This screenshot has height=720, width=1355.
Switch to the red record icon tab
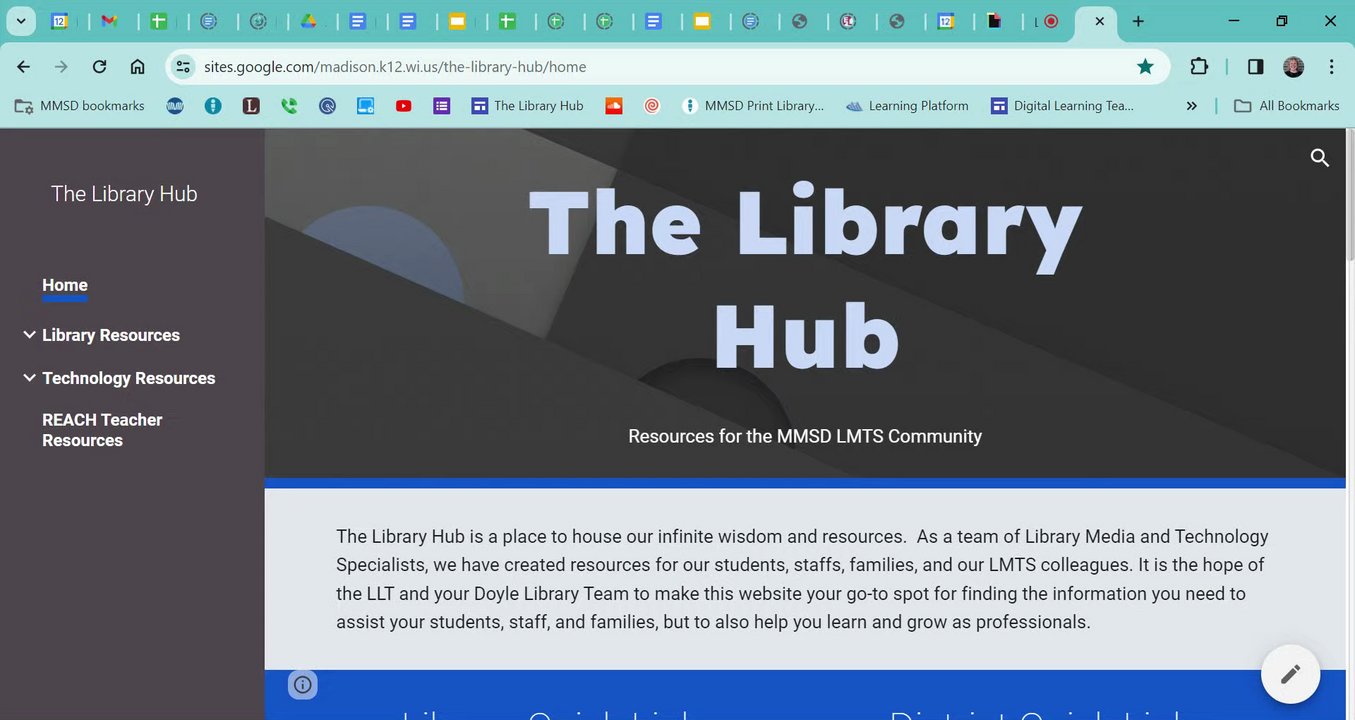pyautogui.click(x=1051, y=21)
